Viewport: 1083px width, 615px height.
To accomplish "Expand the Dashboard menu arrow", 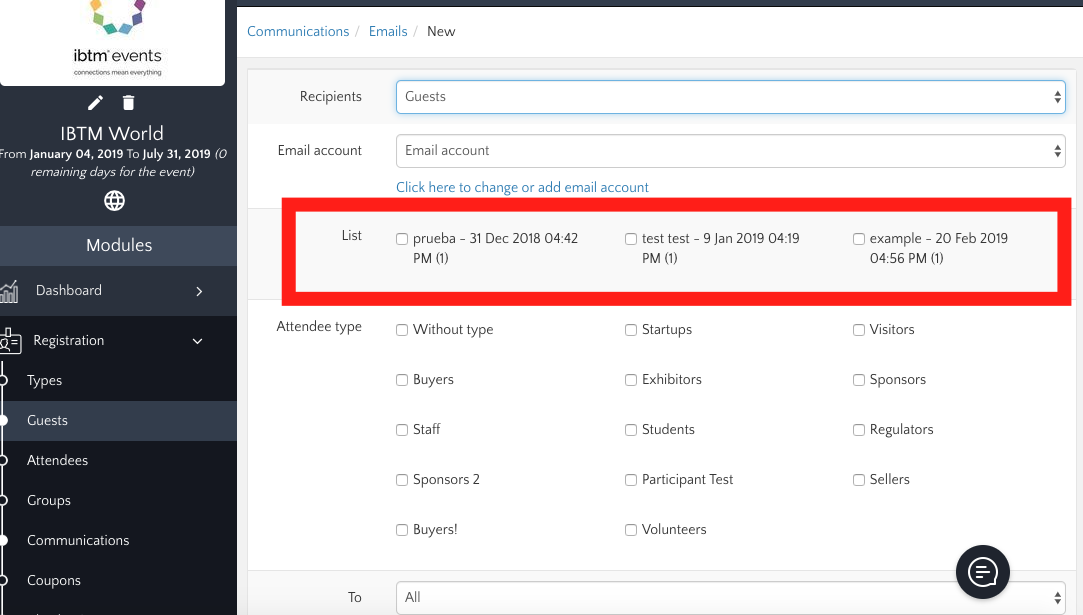I will point(198,291).
